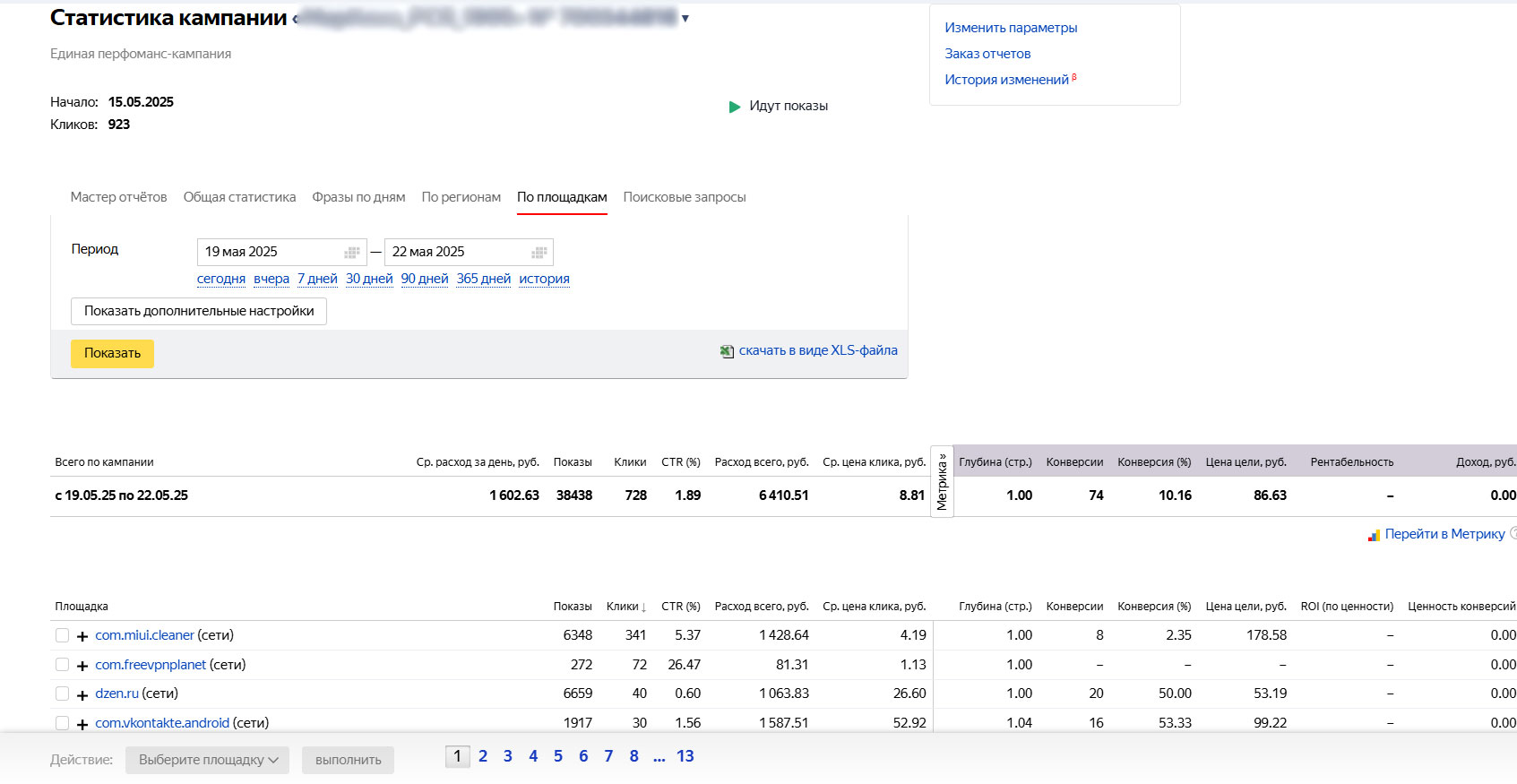Open the Выберите площадку action dropdown
The width and height of the screenshot is (1517, 784).
[207, 760]
